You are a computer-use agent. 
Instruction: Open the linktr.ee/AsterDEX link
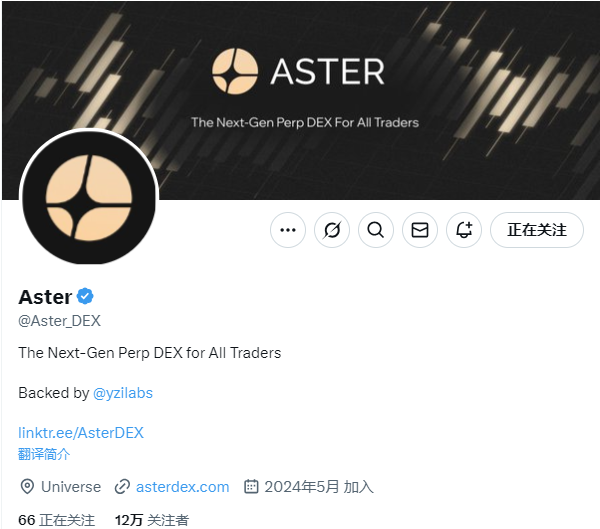coord(81,433)
